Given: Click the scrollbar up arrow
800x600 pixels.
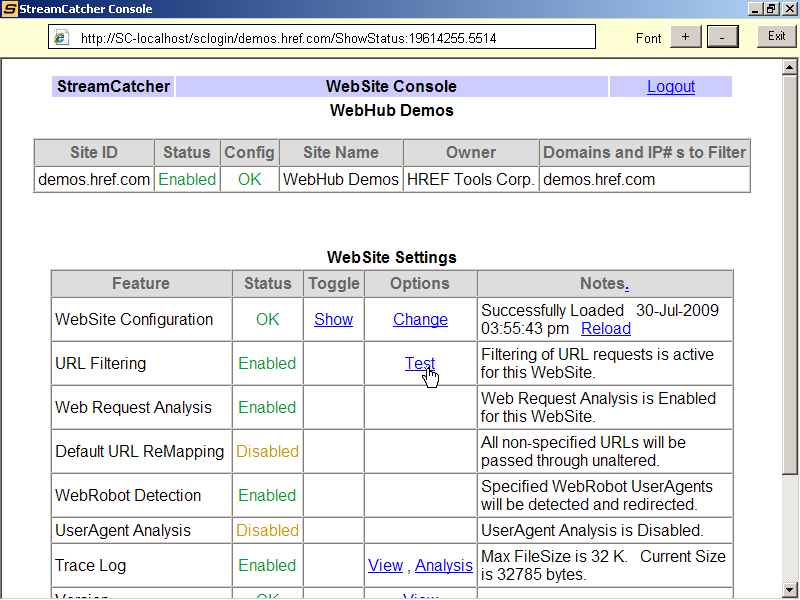Looking at the screenshot, I should [789, 67].
